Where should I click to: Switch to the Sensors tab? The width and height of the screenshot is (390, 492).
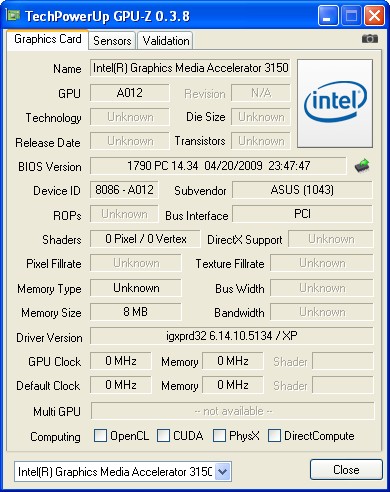point(112,41)
